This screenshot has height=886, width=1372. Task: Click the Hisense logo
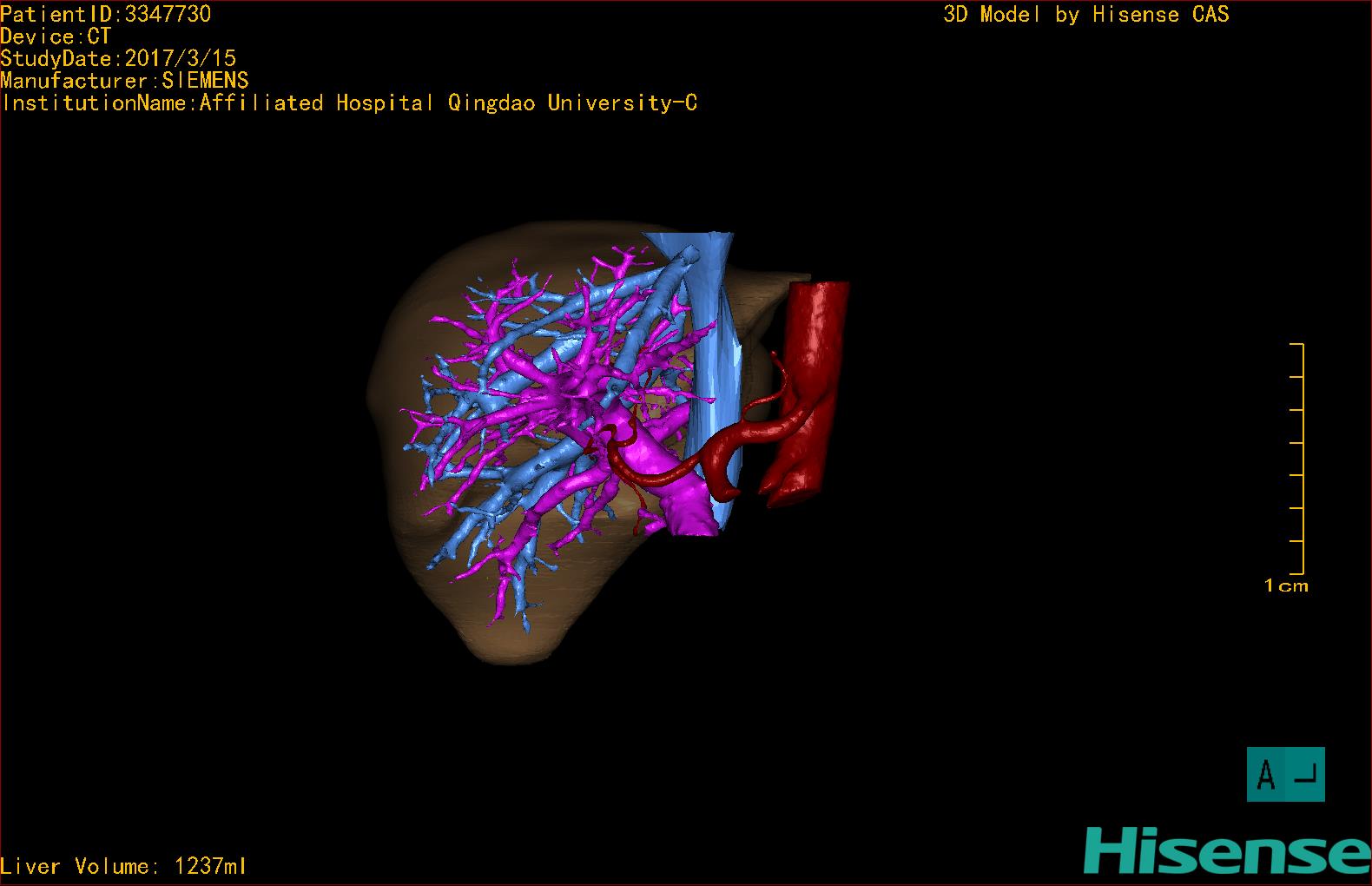[1227, 850]
